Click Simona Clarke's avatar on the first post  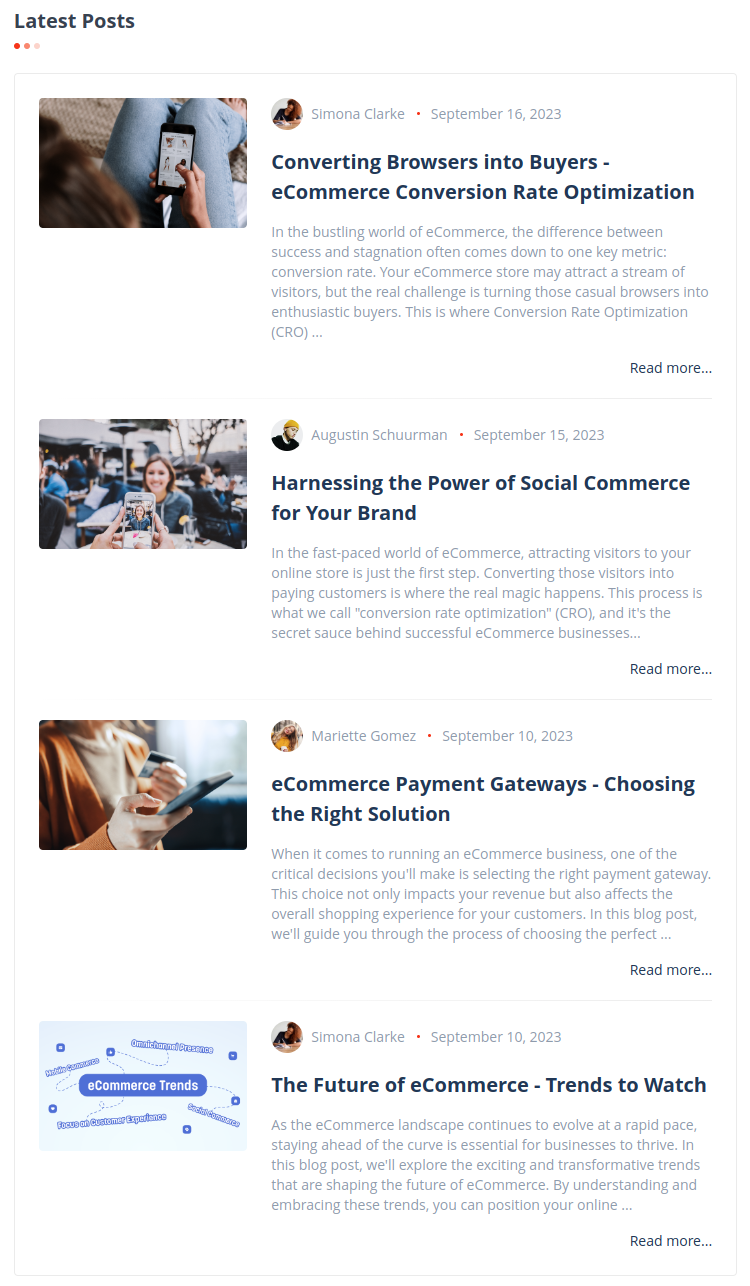[x=287, y=114]
